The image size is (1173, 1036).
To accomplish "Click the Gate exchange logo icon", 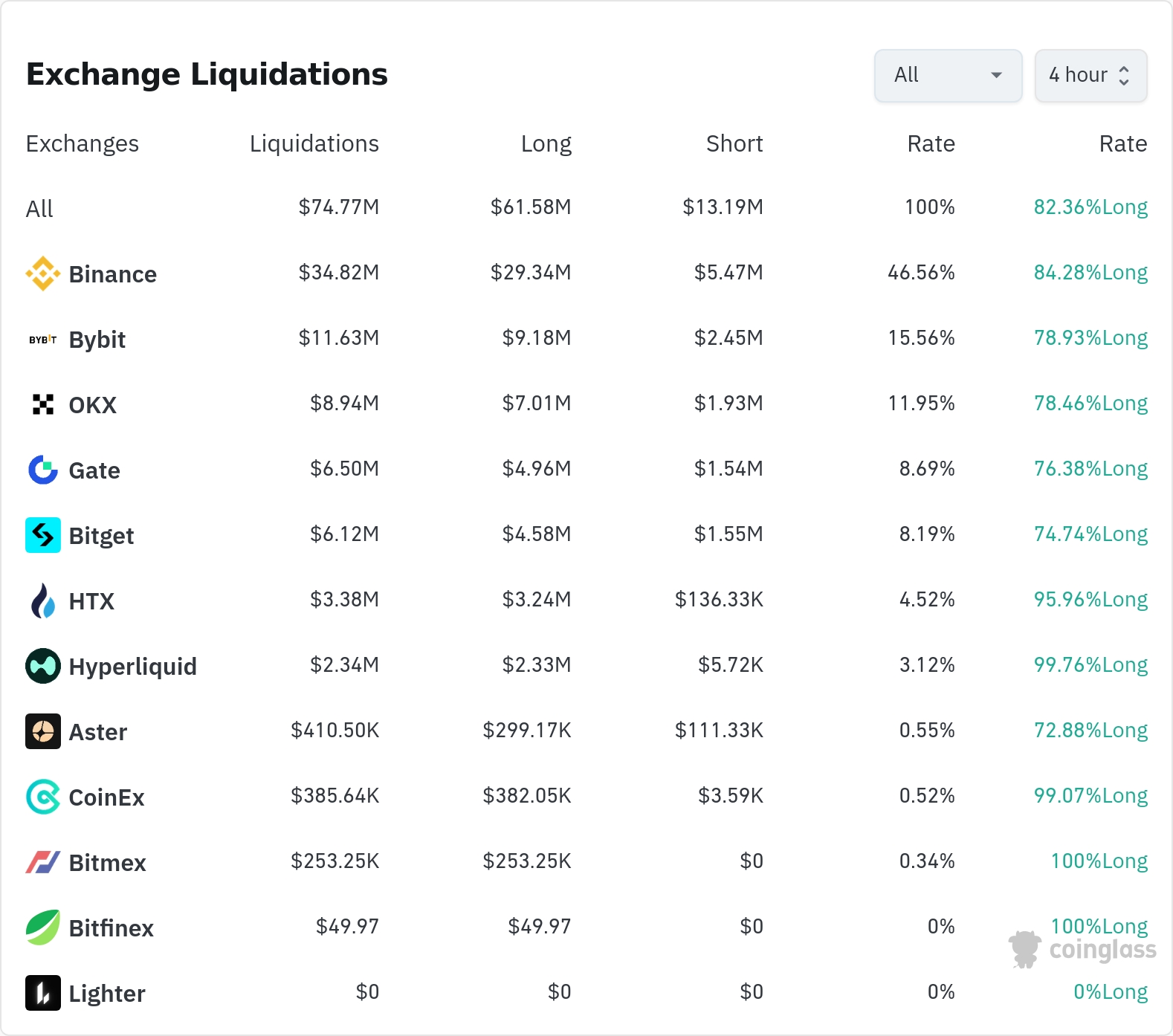I will click(43, 470).
